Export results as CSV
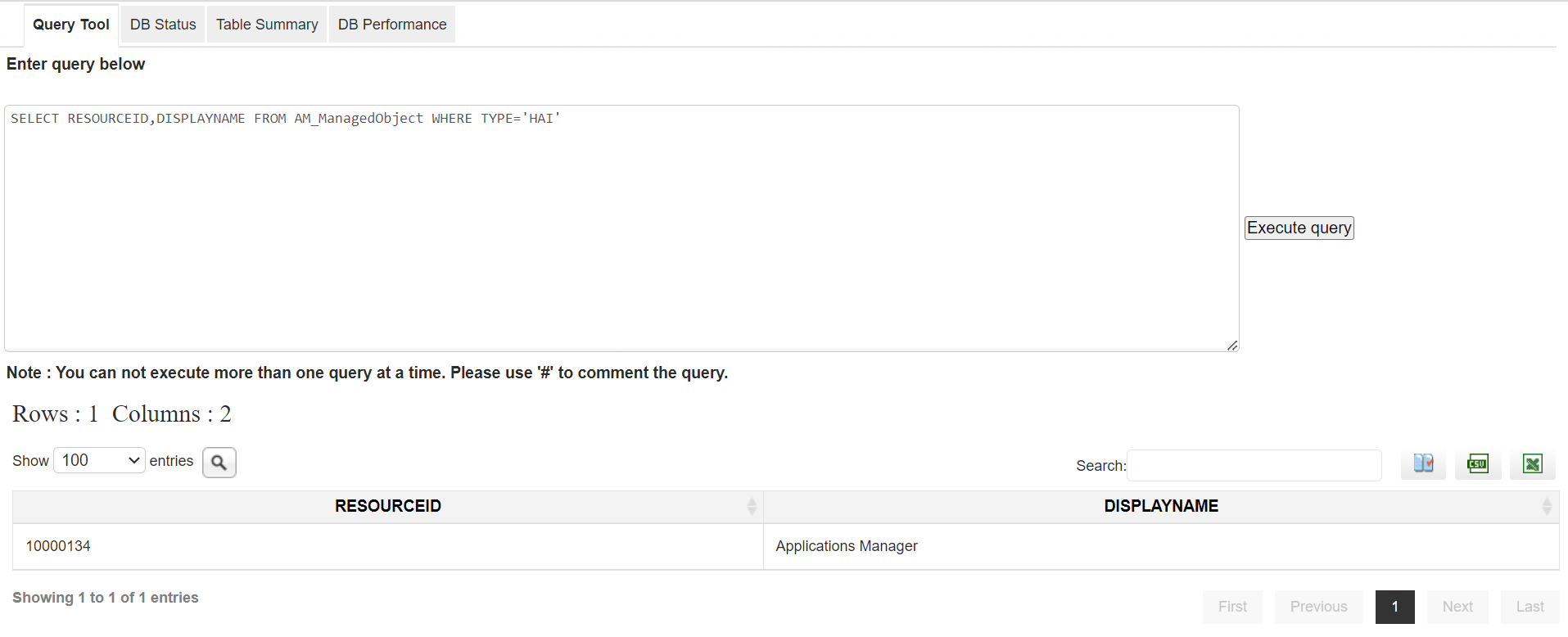 (1477, 463)
